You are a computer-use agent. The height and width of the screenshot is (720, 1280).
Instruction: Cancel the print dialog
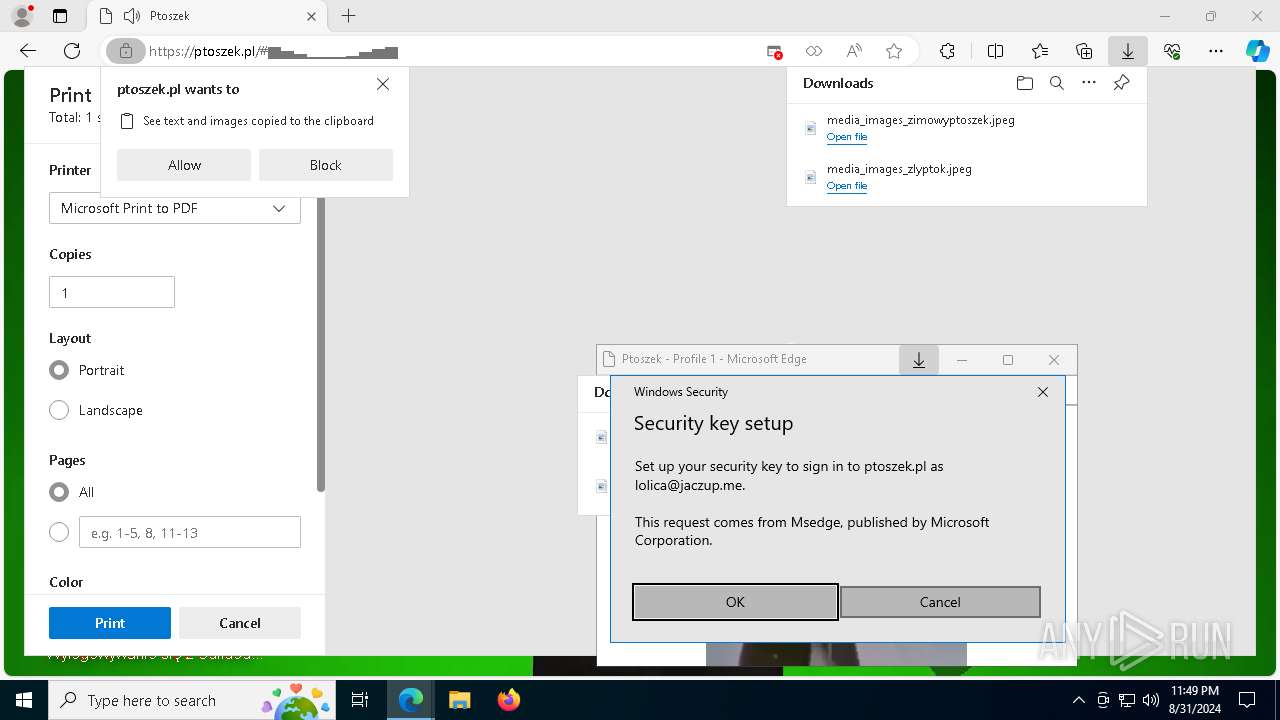pos(240,623)
